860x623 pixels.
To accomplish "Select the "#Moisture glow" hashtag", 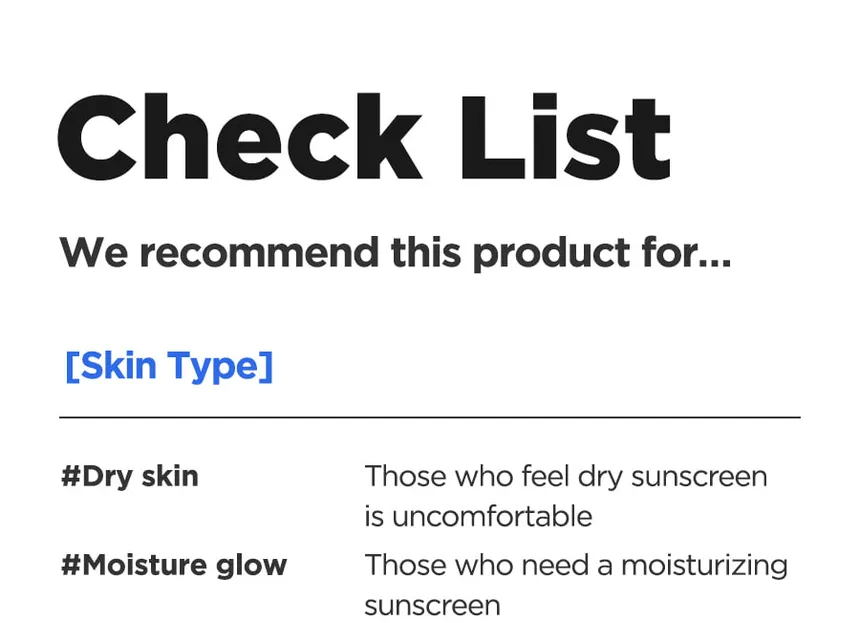I will (x=174, y=565).
